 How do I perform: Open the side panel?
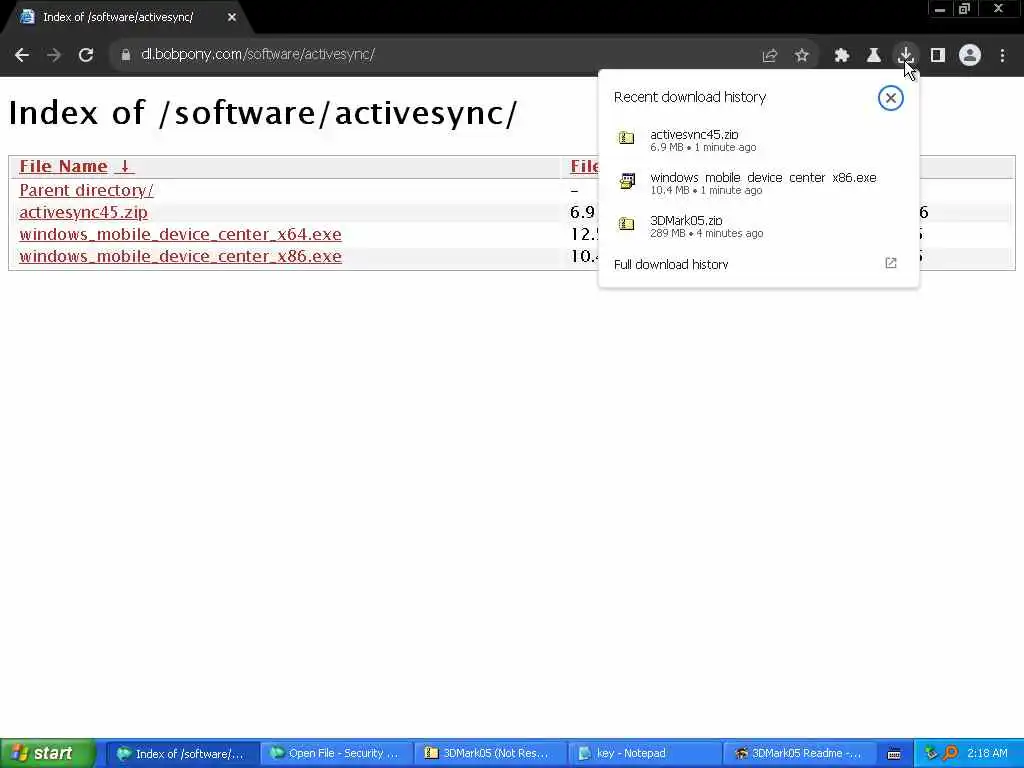point(938,56)
